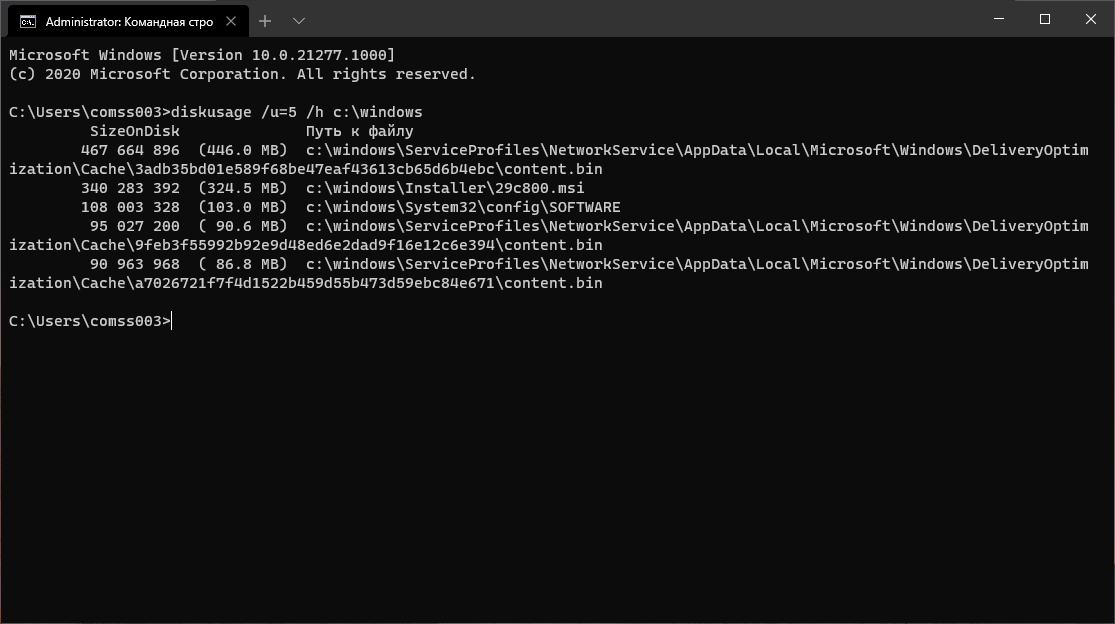Close the terminal window
1115x624 pixels.
click(1089, 19)
